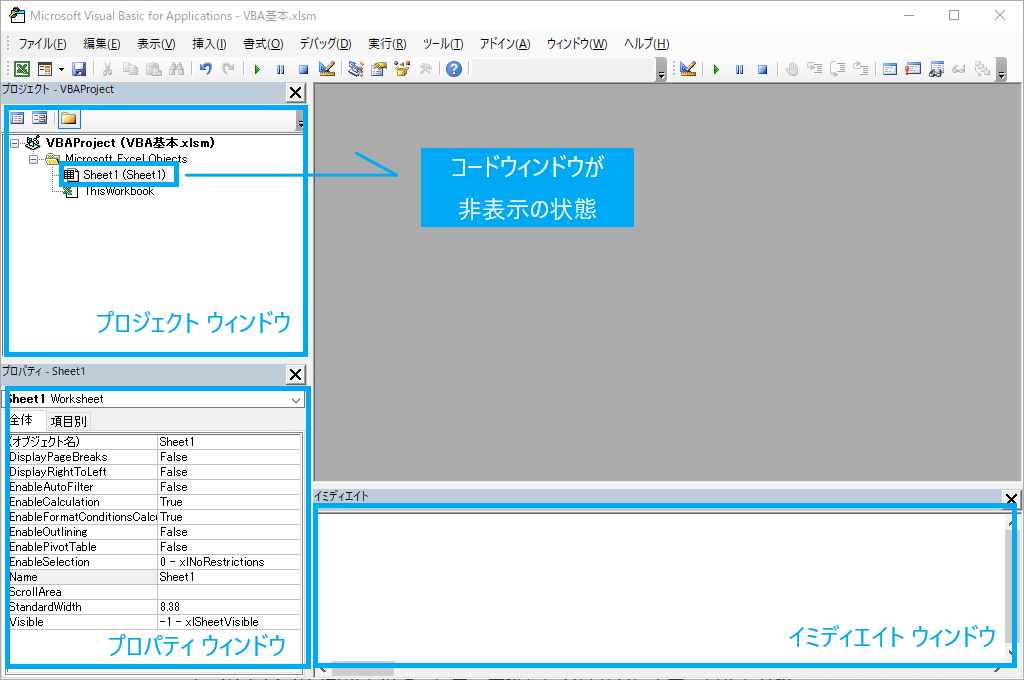Open Immediate Window from Debug toolbar
Image resolution: width=1024 pixels, height=680 pixels.
pos(913,69)
